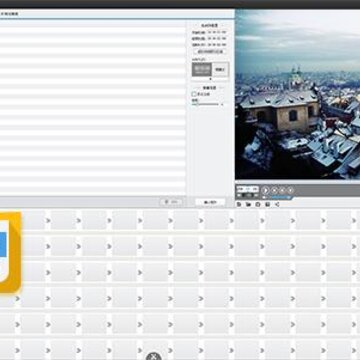Tick the checkbox in the settings panel
This screenshot has width=360, height=360.
194,94
